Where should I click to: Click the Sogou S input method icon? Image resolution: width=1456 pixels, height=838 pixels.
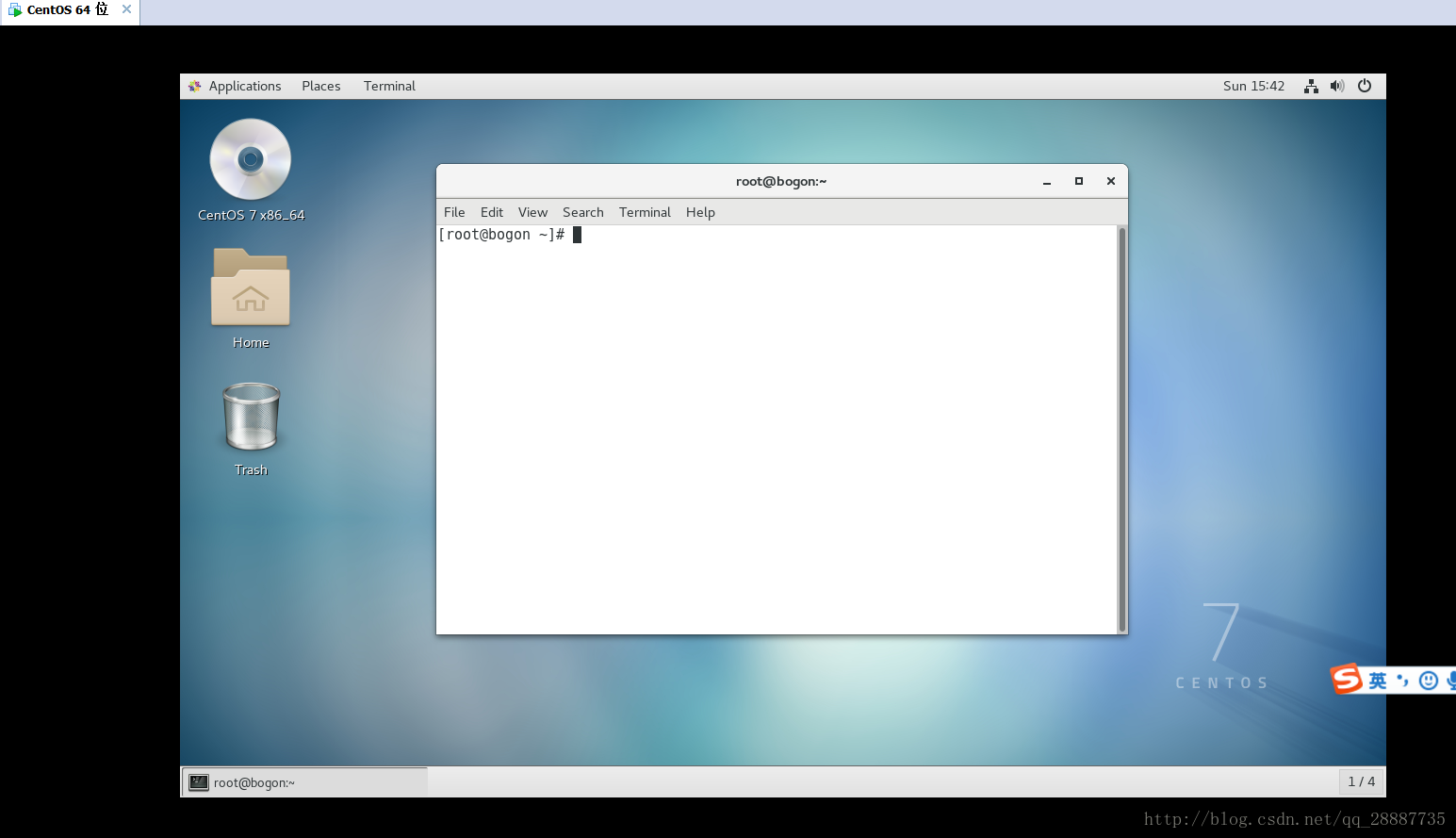tap(1346, 679)
